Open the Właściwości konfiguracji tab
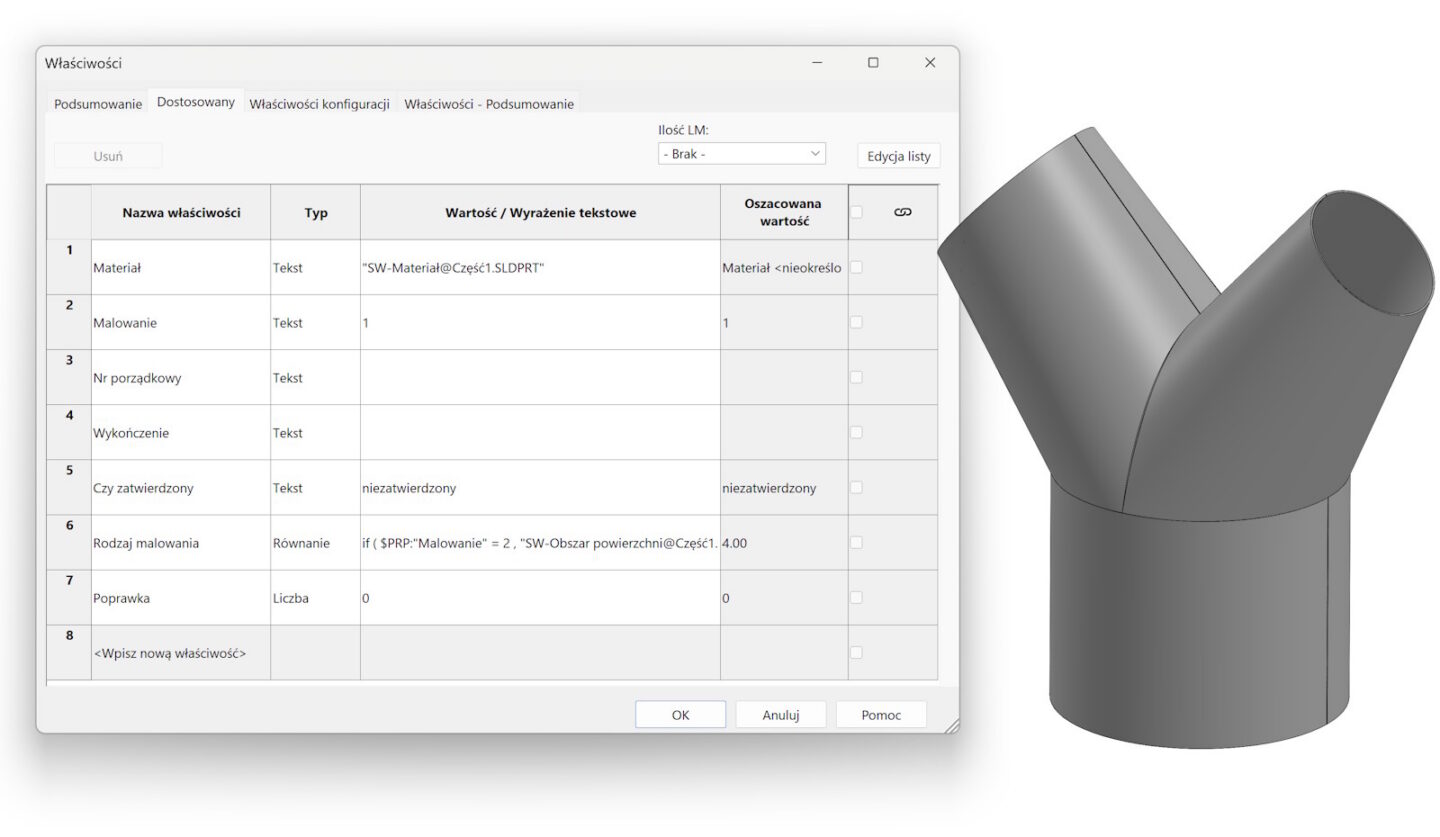 click(x=322, y=102)
